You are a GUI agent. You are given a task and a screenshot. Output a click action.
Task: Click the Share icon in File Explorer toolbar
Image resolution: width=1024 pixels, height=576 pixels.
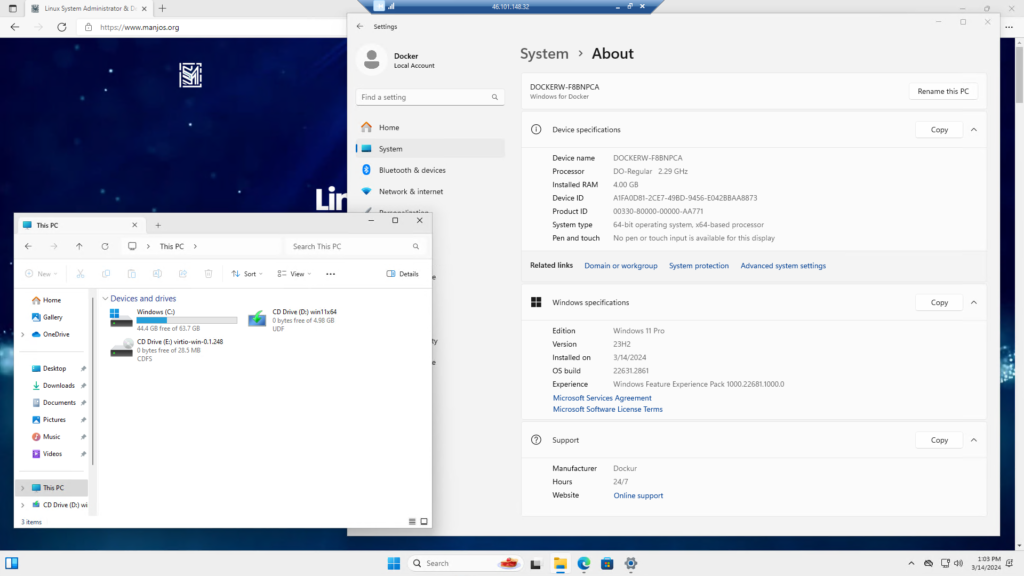[183, 274]
